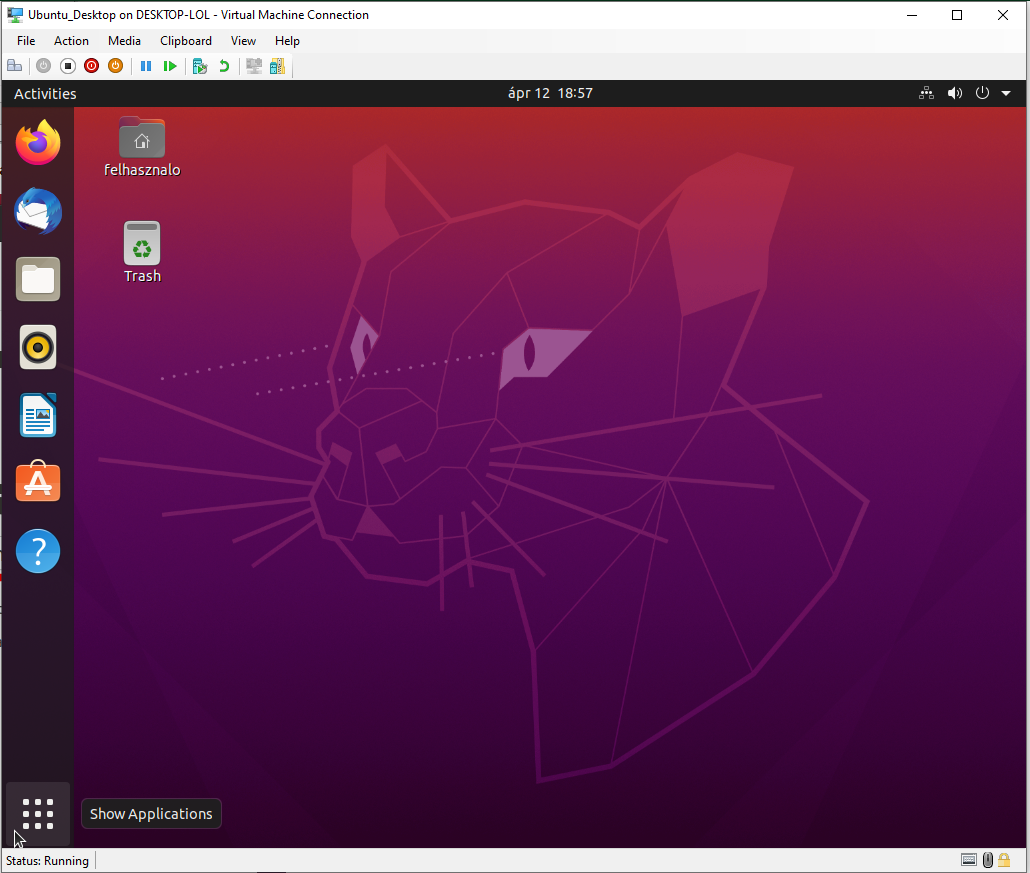Expand the Ubuntu system menu arrow
1030x873 pixels.
[x=1006, y=93]
